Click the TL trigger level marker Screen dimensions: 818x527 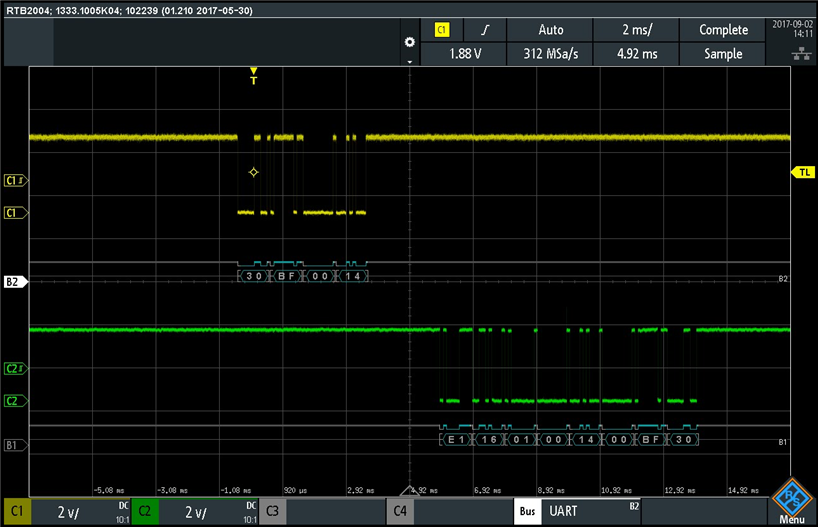point(804,173)
